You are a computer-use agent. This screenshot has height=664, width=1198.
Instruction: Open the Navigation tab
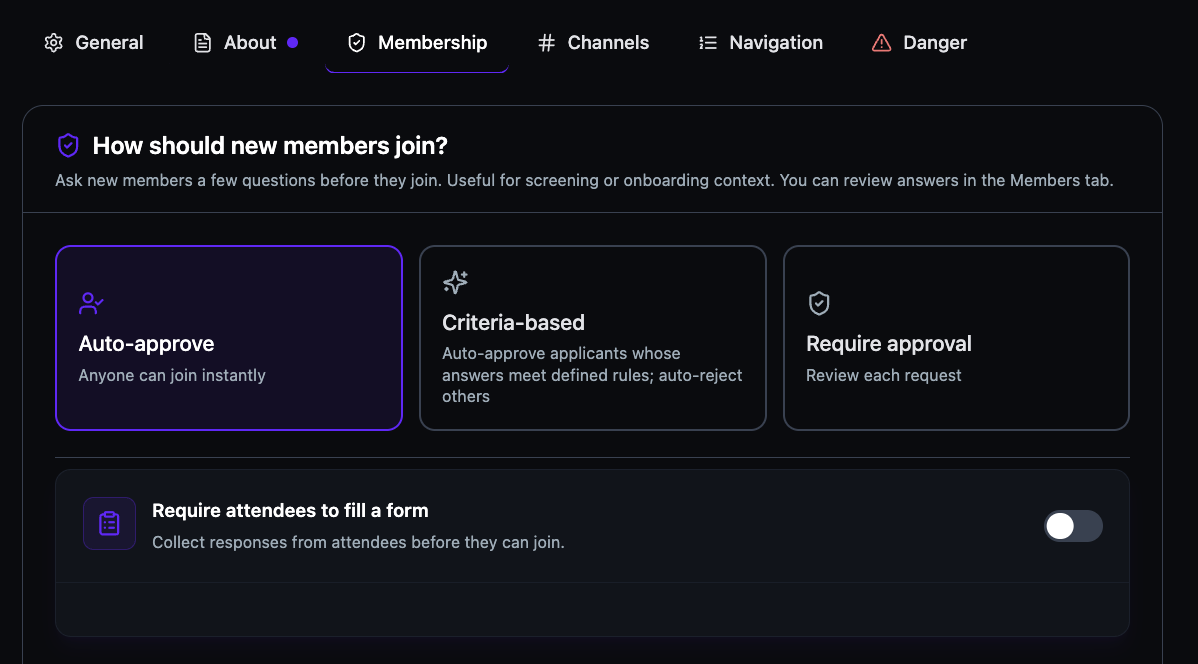[761, 43]
